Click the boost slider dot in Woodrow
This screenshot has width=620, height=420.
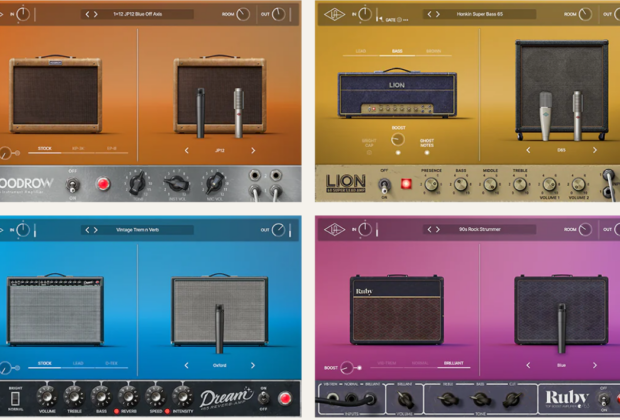coord(17,153)
